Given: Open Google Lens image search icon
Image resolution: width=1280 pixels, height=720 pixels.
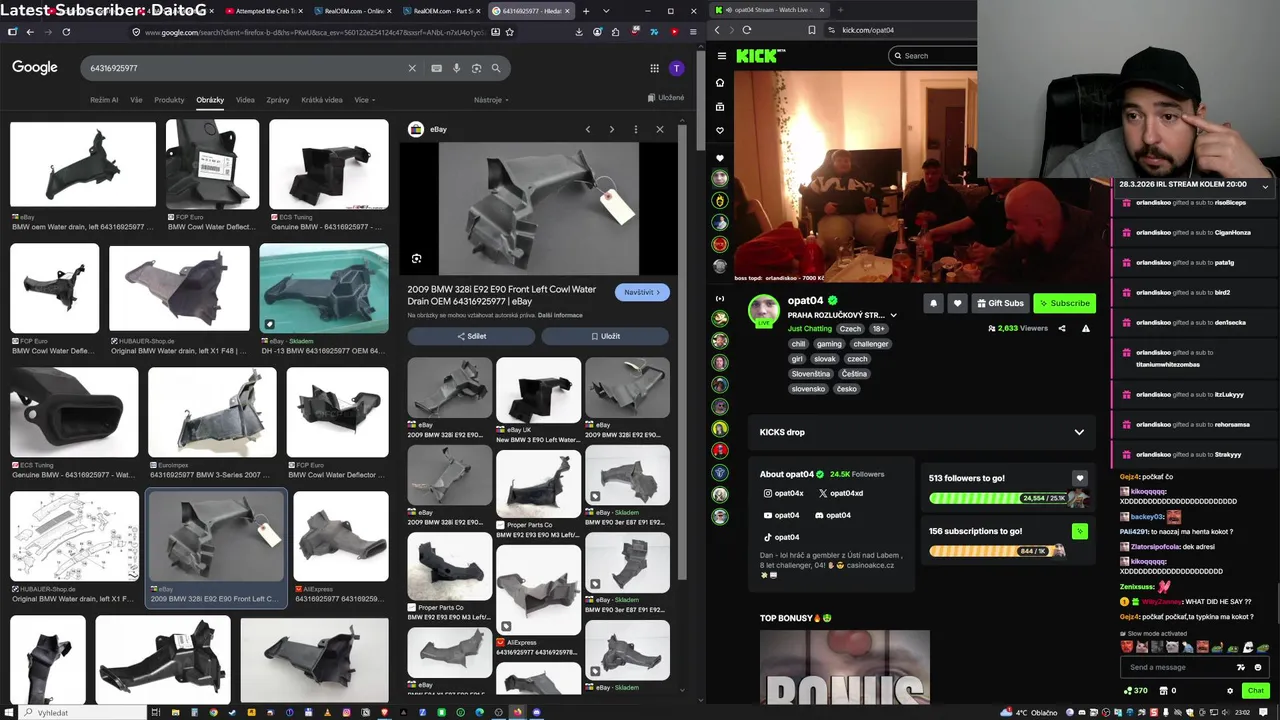Looking at the screenshot, I should (x=476, y=68).
